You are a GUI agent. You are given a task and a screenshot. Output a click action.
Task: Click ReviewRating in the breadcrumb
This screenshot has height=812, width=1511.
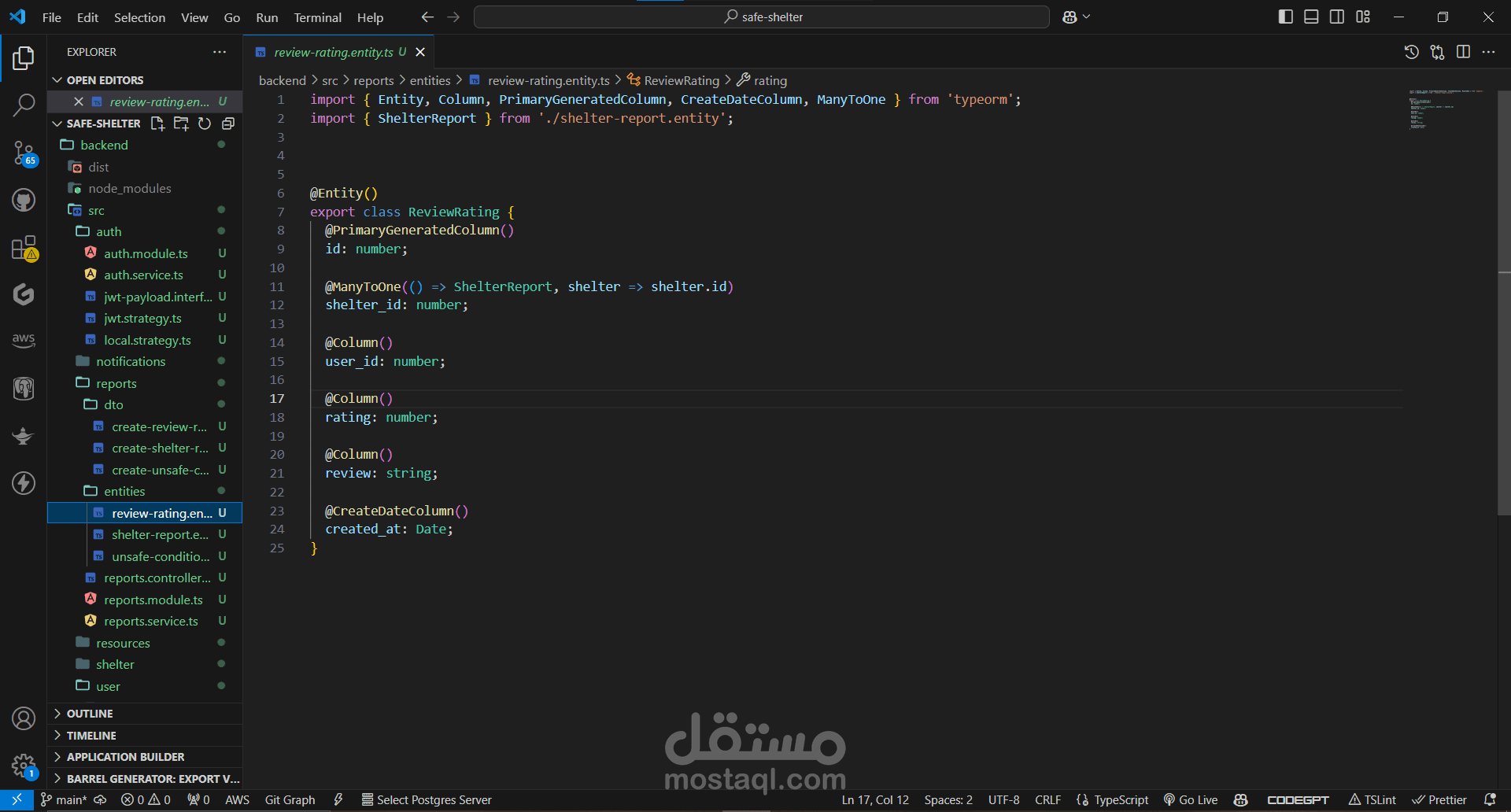click(682, 80)
